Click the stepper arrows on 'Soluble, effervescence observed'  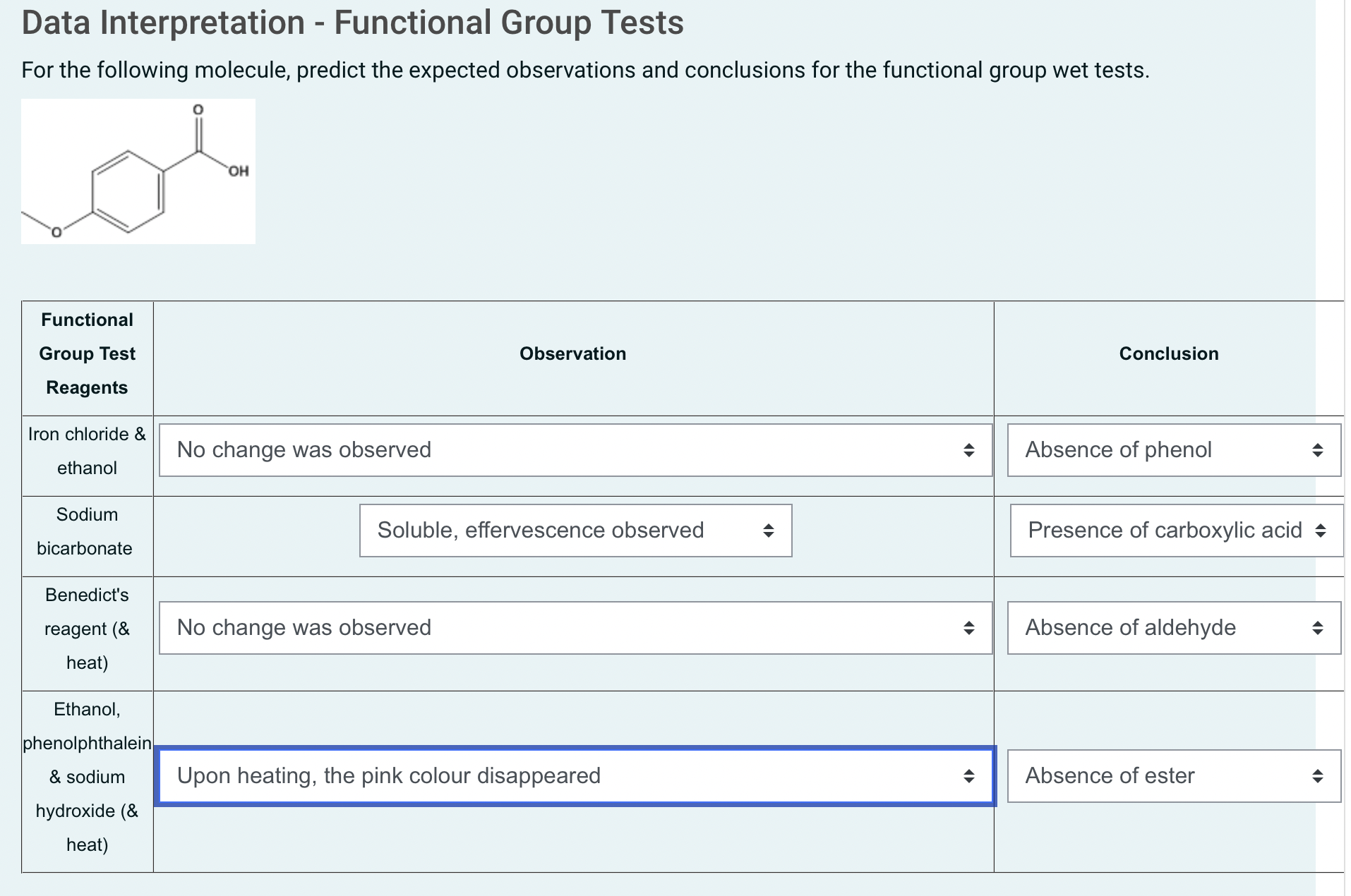coord(769,530)
